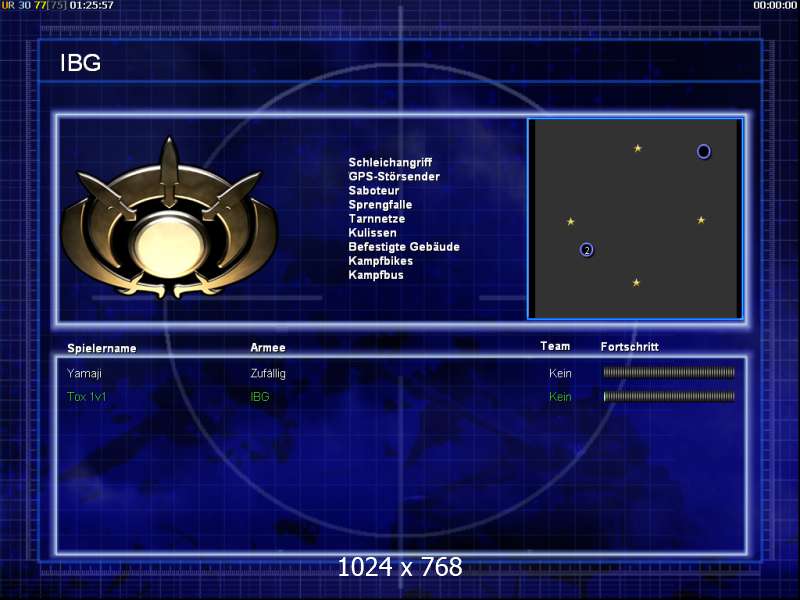
Task: Click the golden IBG faction emblem
Action: [169, 219]
